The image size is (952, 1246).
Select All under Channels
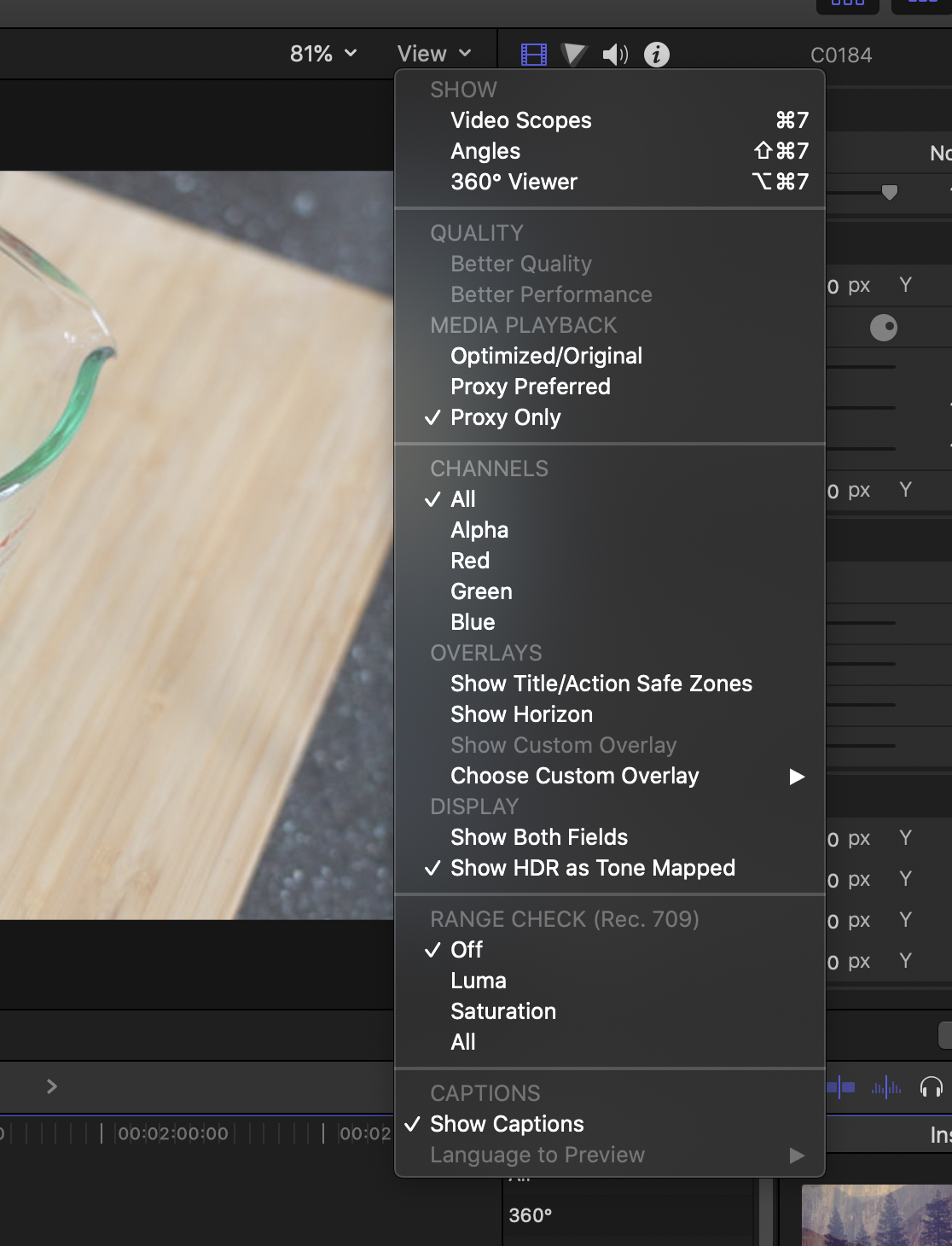[x=610, y=499]
